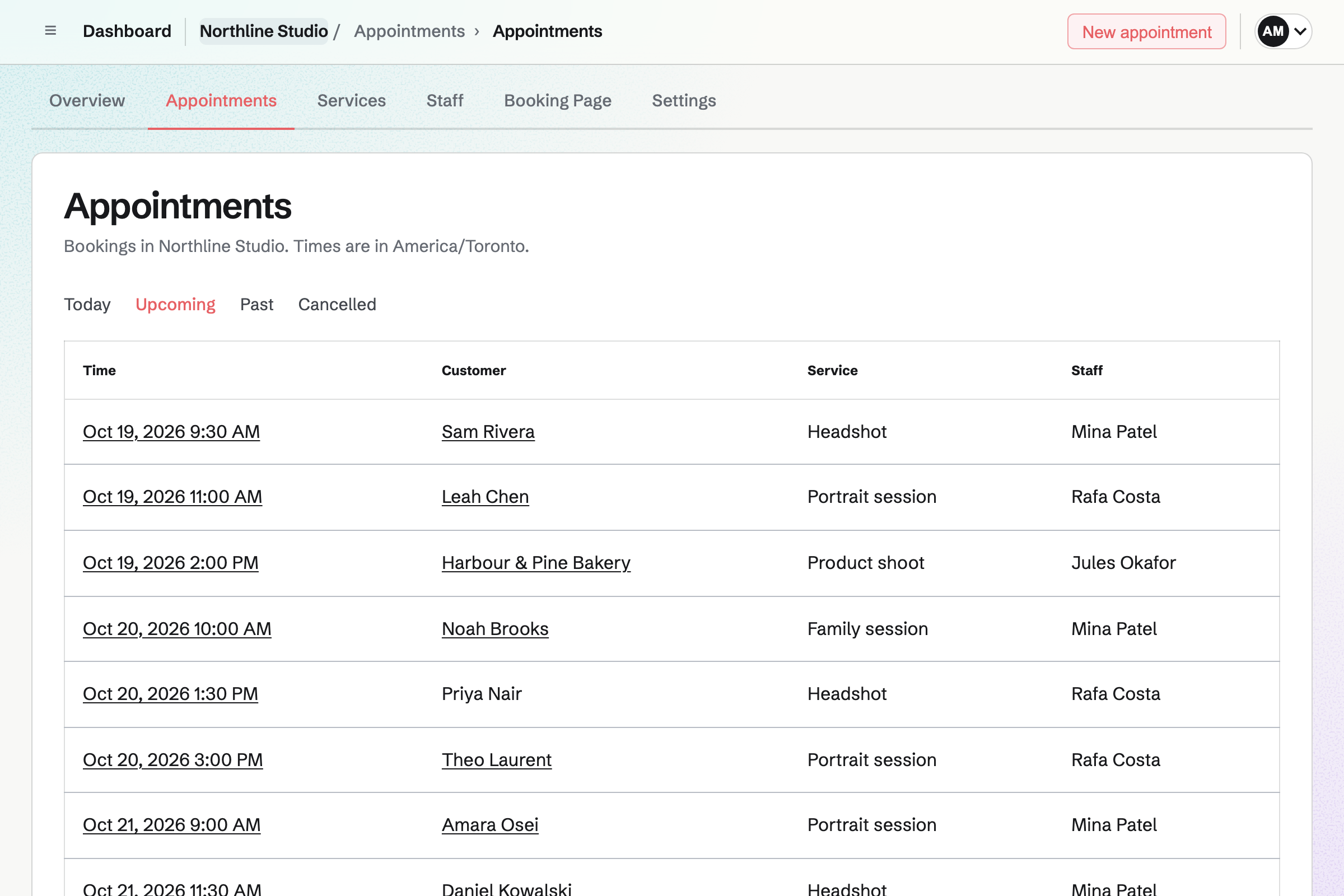View customer Noah Brooks
The width and height of the screenshot is (1344, 896).
(x=495, y=629)
